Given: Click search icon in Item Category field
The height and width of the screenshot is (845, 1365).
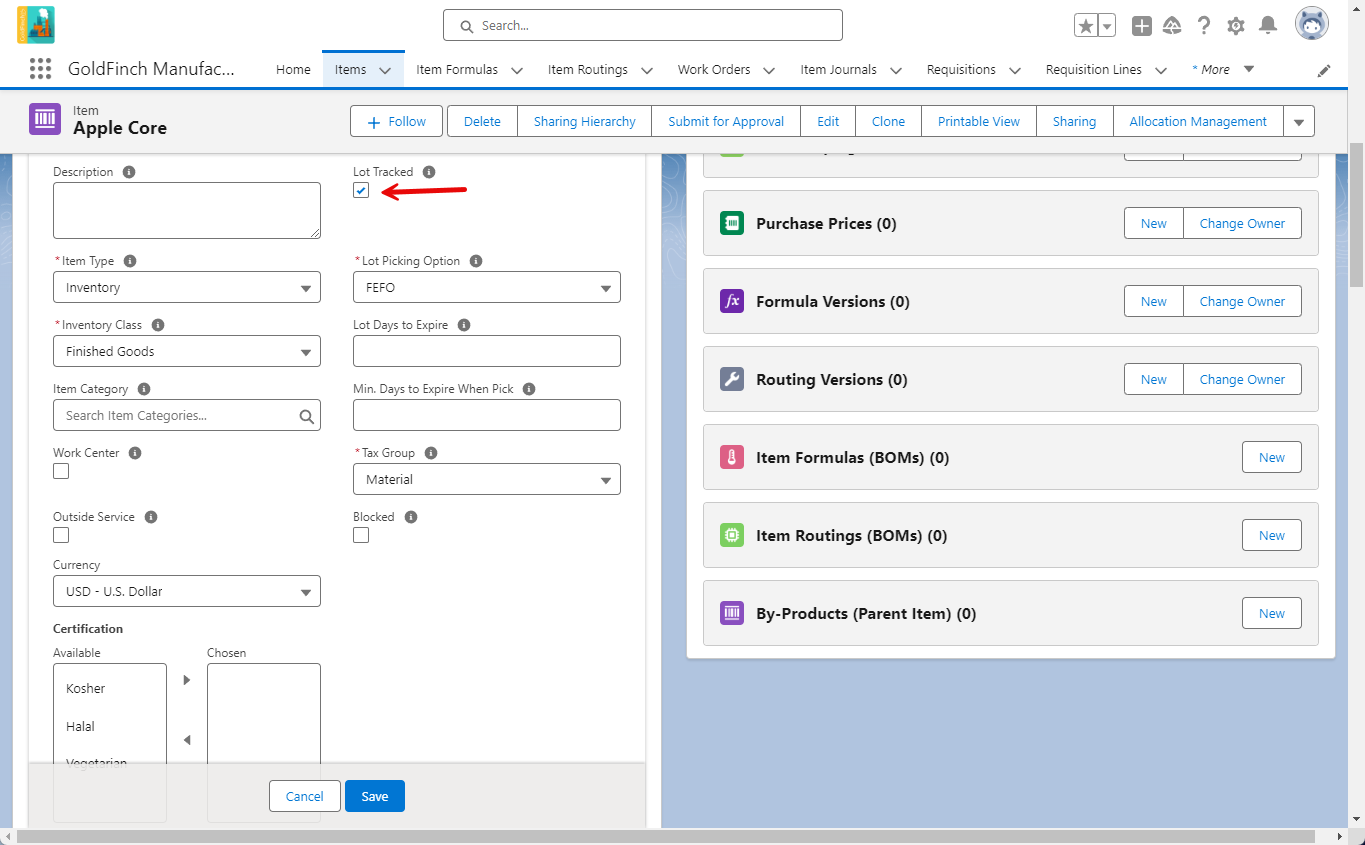Looking at the screenshot, I should (306, 416).
